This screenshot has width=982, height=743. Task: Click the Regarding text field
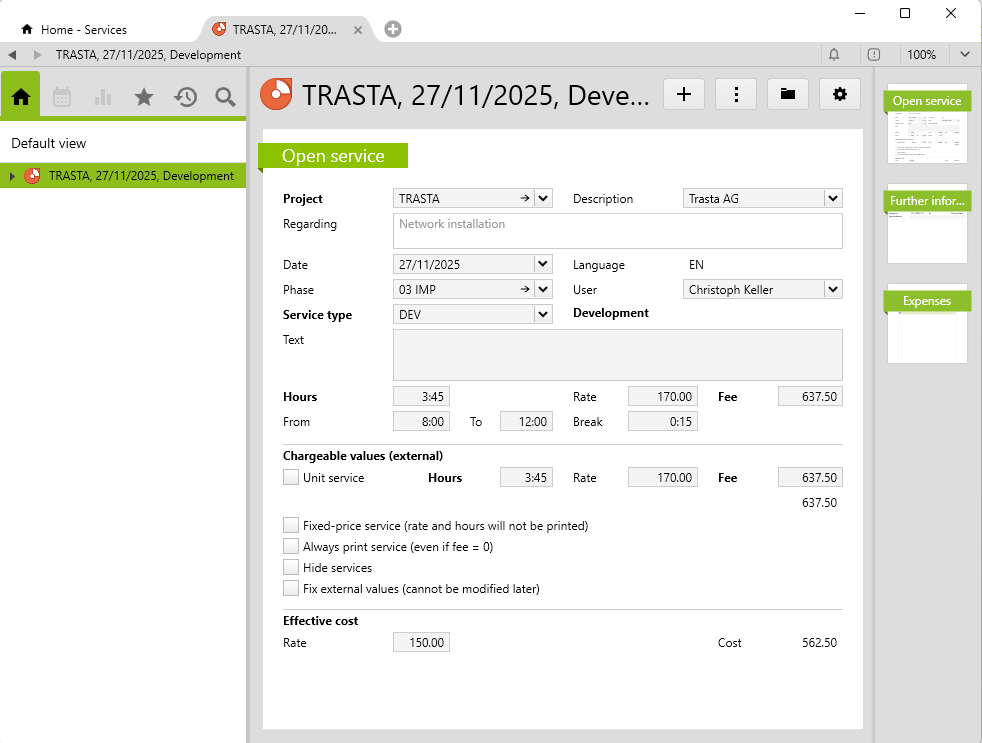[x=617, y=230]
